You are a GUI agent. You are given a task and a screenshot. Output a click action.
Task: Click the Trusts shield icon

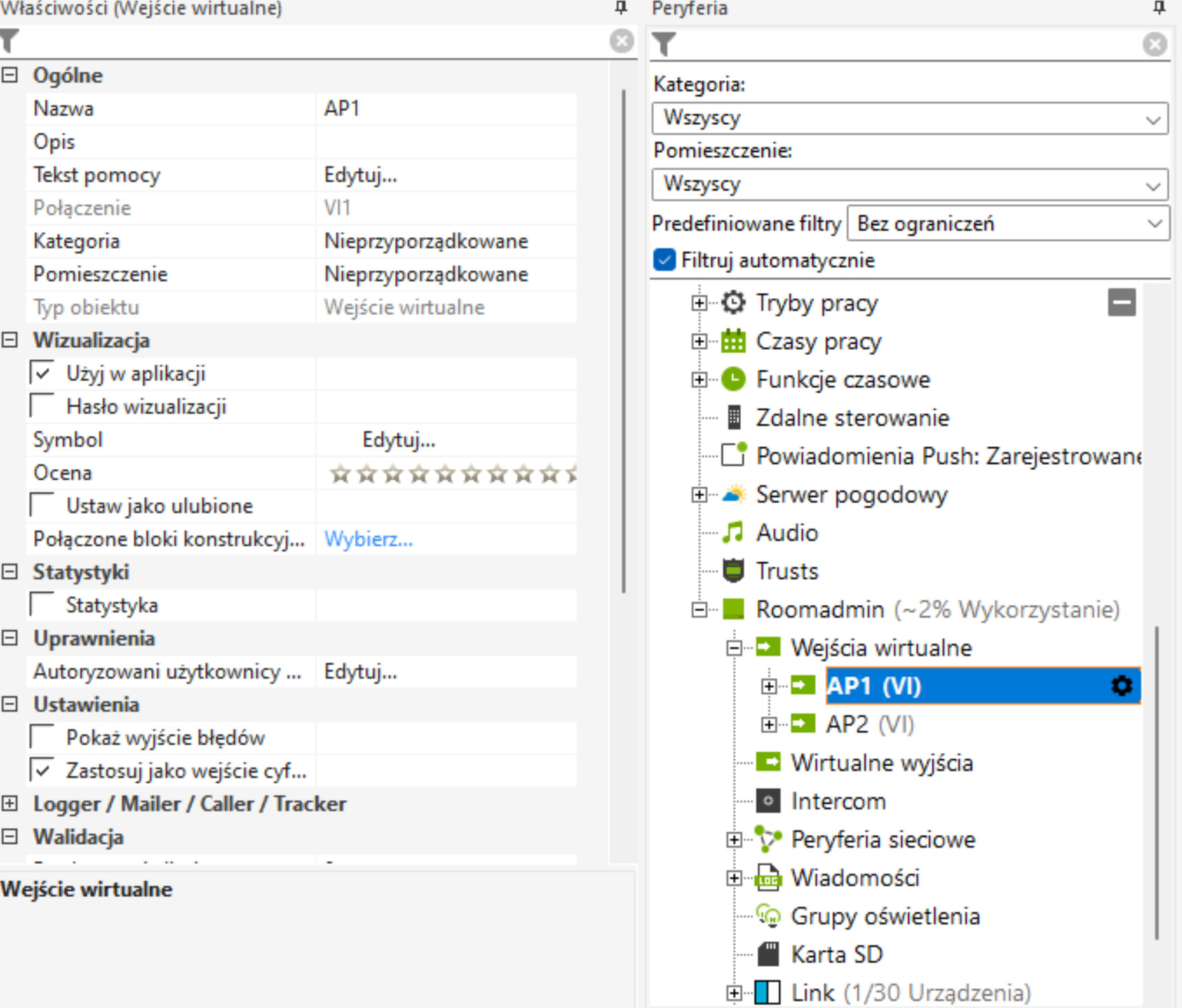click(x=732, y=571)
